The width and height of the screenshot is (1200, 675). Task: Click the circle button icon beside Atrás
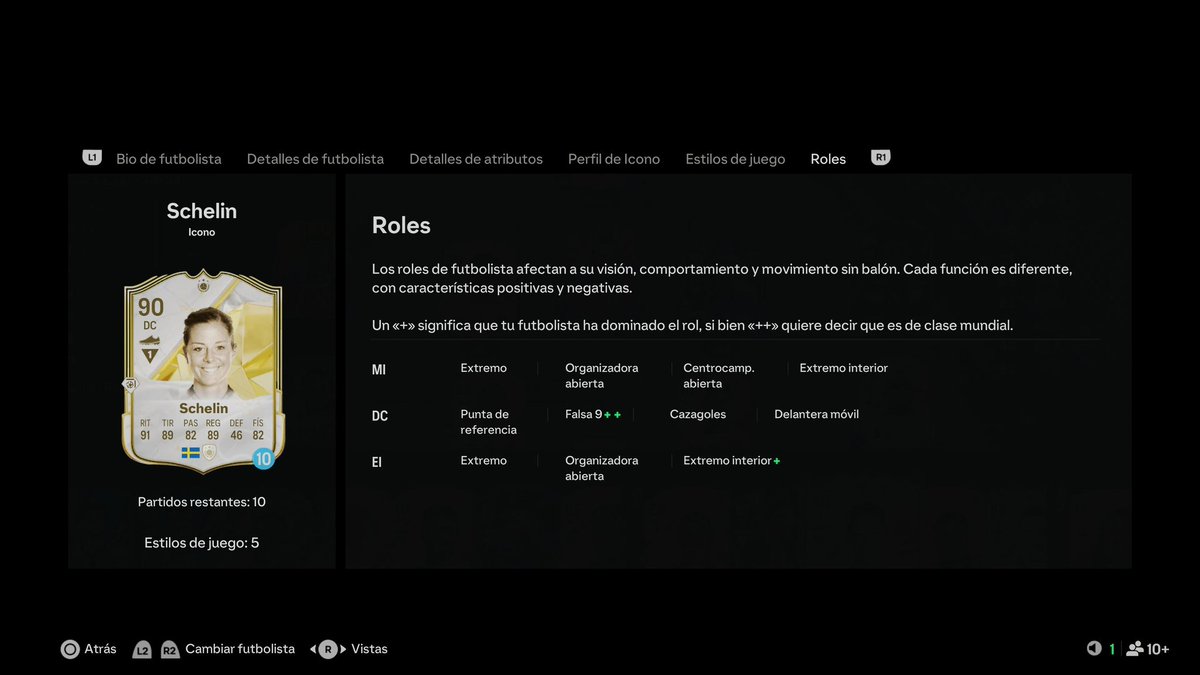coord(70,649)
